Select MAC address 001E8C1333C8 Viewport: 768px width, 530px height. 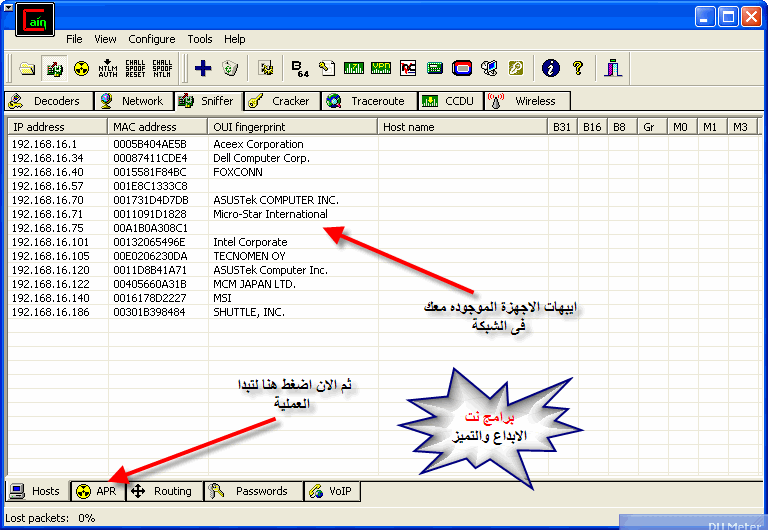click(150, 186)
